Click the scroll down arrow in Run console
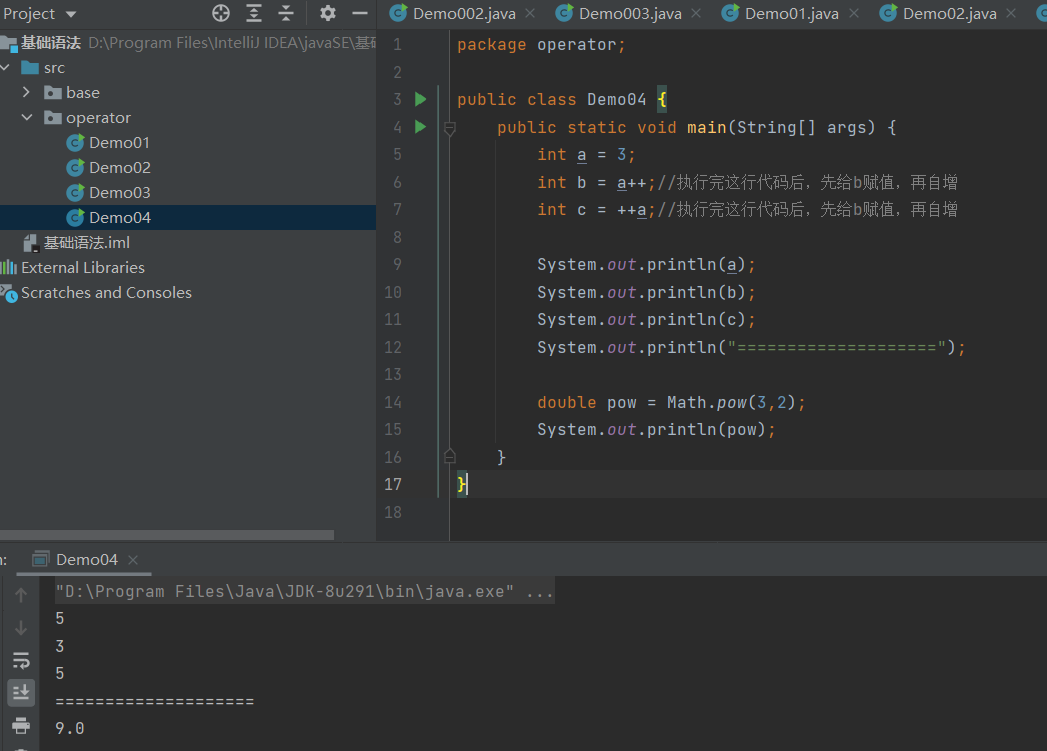The width and height of the screenshot is (1047, 751). pyautogui.click(x=21, y=628)
